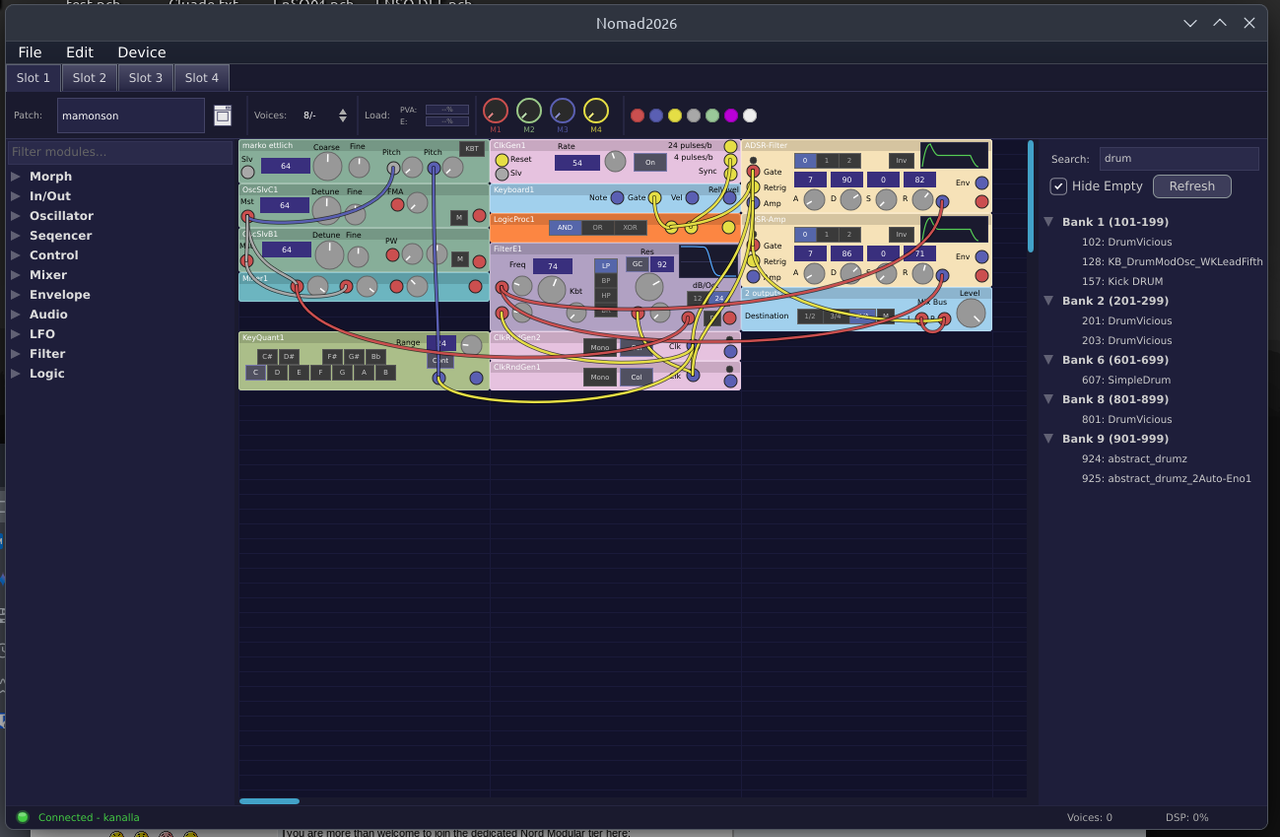
Task: Toggle the On button on ClkGen1
Action: (x=650, y=162)
